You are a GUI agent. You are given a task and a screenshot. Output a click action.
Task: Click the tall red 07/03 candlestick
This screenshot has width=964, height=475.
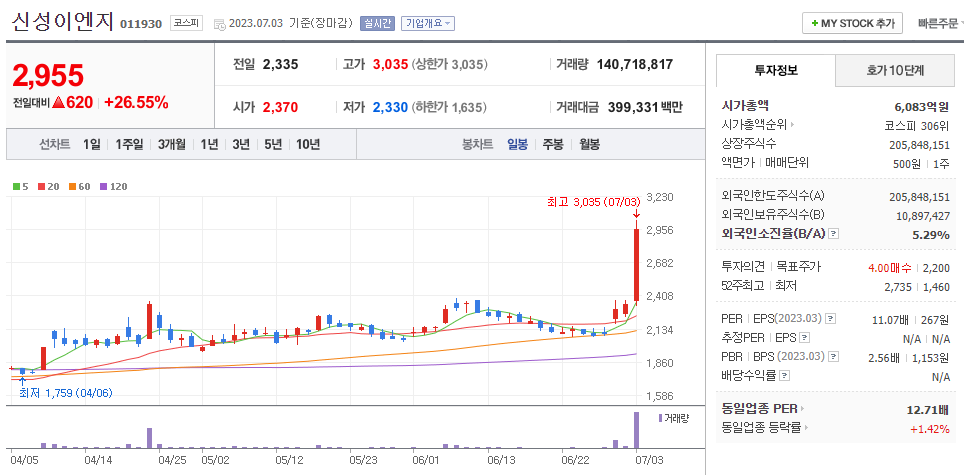tap(636, 264)
